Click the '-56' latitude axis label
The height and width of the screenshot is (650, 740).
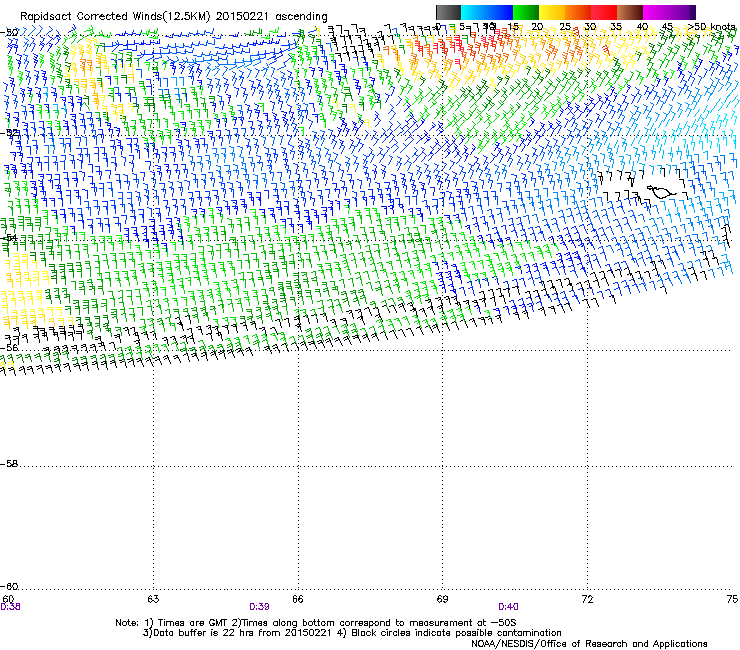click(x=9, y=348)
